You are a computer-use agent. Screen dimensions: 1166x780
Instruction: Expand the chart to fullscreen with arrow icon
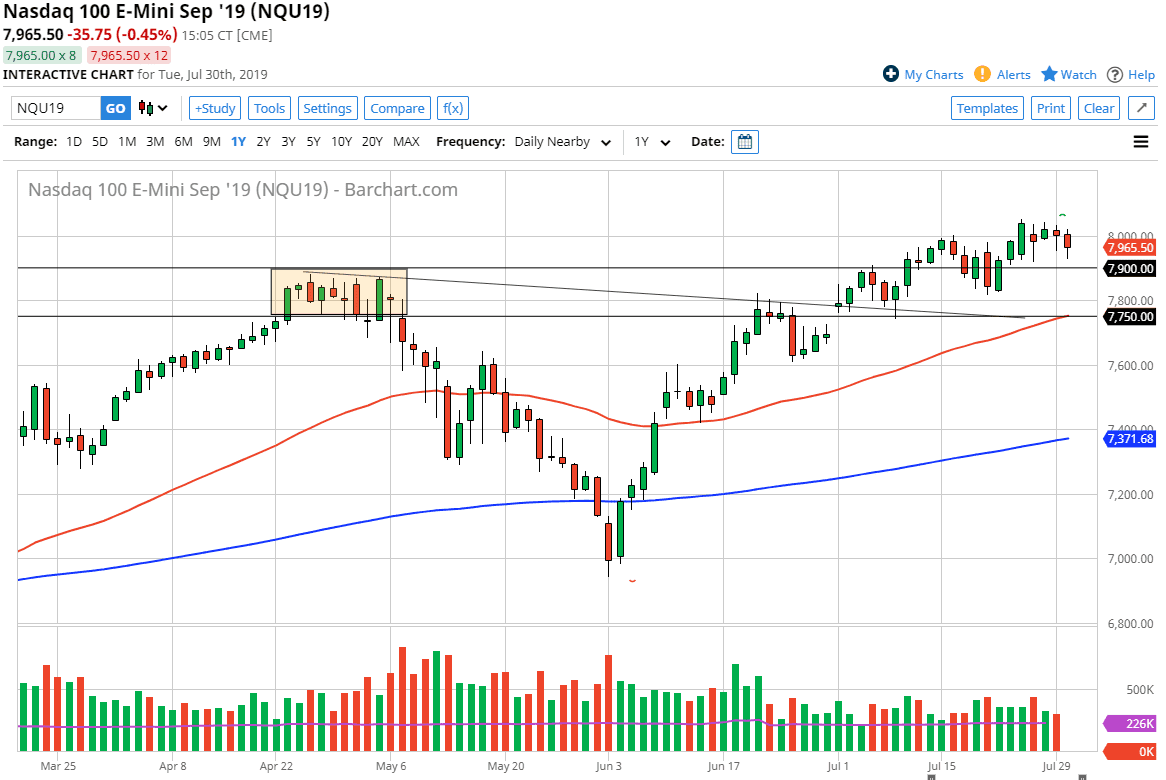coord(1141,108)
